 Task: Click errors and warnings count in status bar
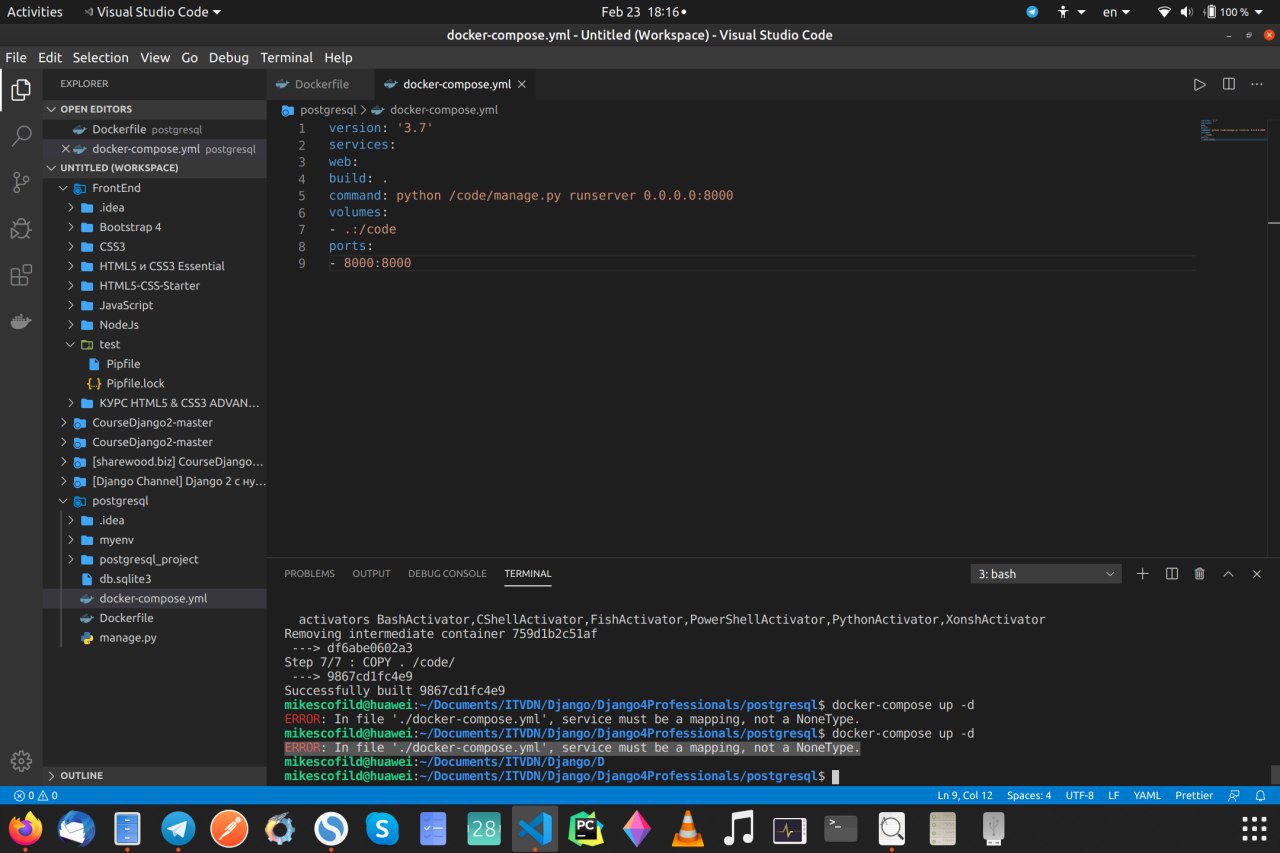pyautogui.click(x=34, y=795)
